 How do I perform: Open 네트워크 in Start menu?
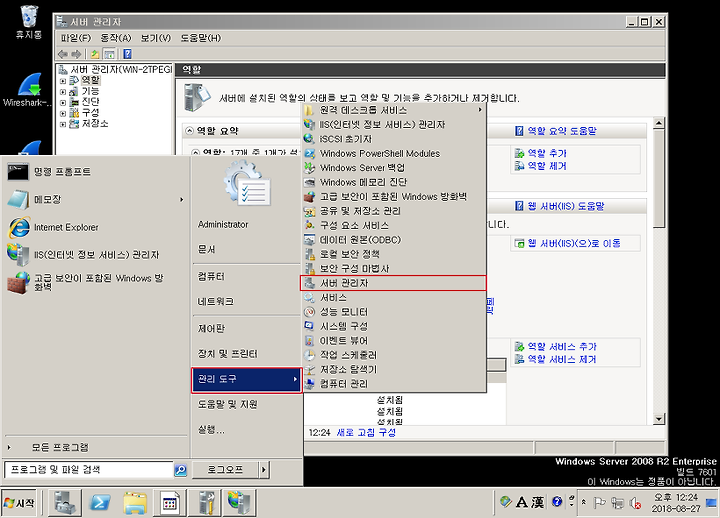(x=216, y=302)
